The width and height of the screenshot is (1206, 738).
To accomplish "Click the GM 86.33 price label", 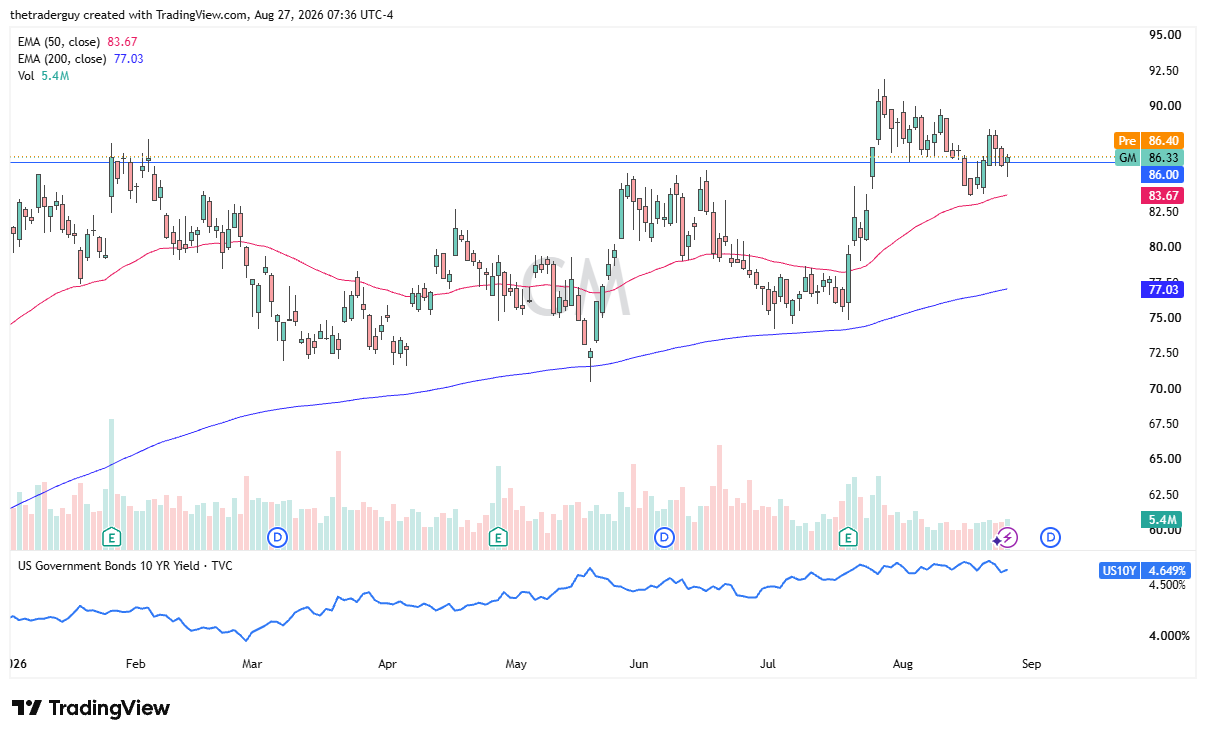I will [x=1150, y=158].
